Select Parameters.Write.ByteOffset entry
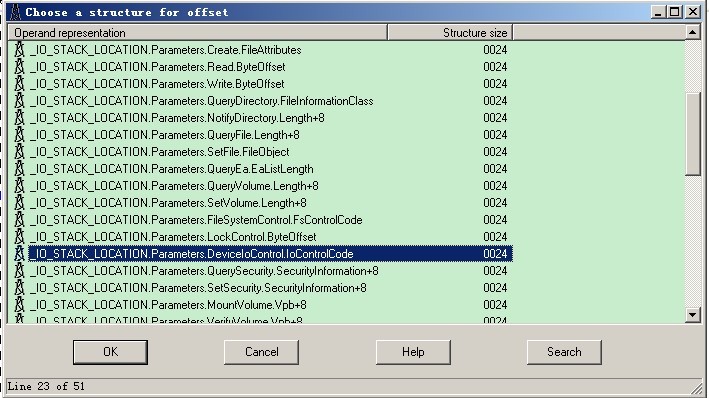Screen dimensions: 709x398 [x=157, y=84]
